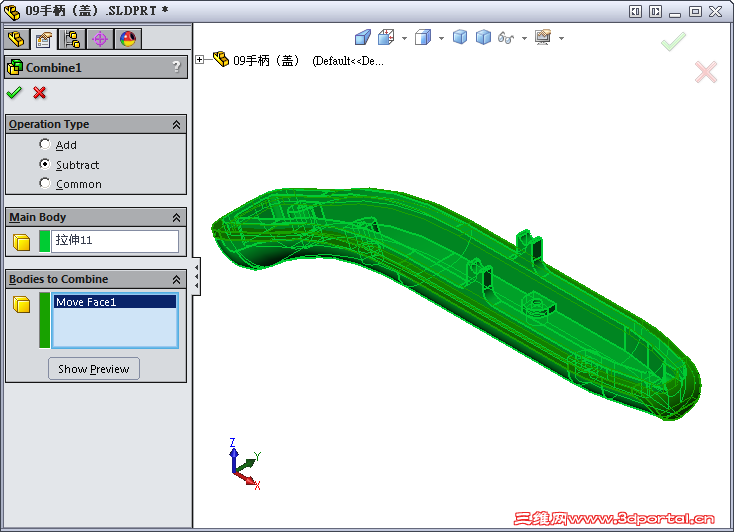Open the FeatureManager design tree tab
Viewport: 734px width, 532px height.
click(16, 39)
